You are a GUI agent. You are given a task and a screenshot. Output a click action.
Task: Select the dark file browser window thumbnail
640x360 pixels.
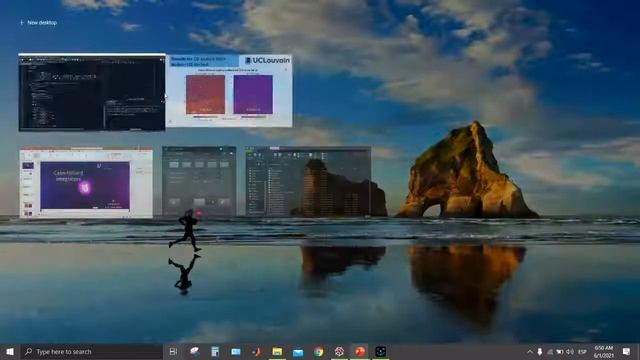click(x=308, y=181)
